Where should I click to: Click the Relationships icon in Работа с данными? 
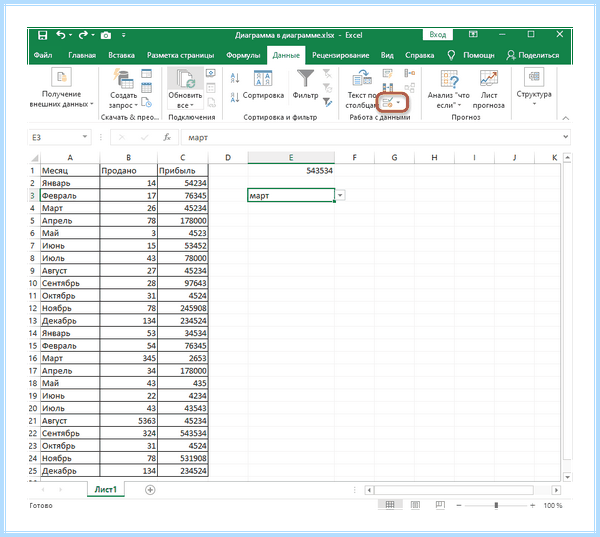[x=409, y=88]
